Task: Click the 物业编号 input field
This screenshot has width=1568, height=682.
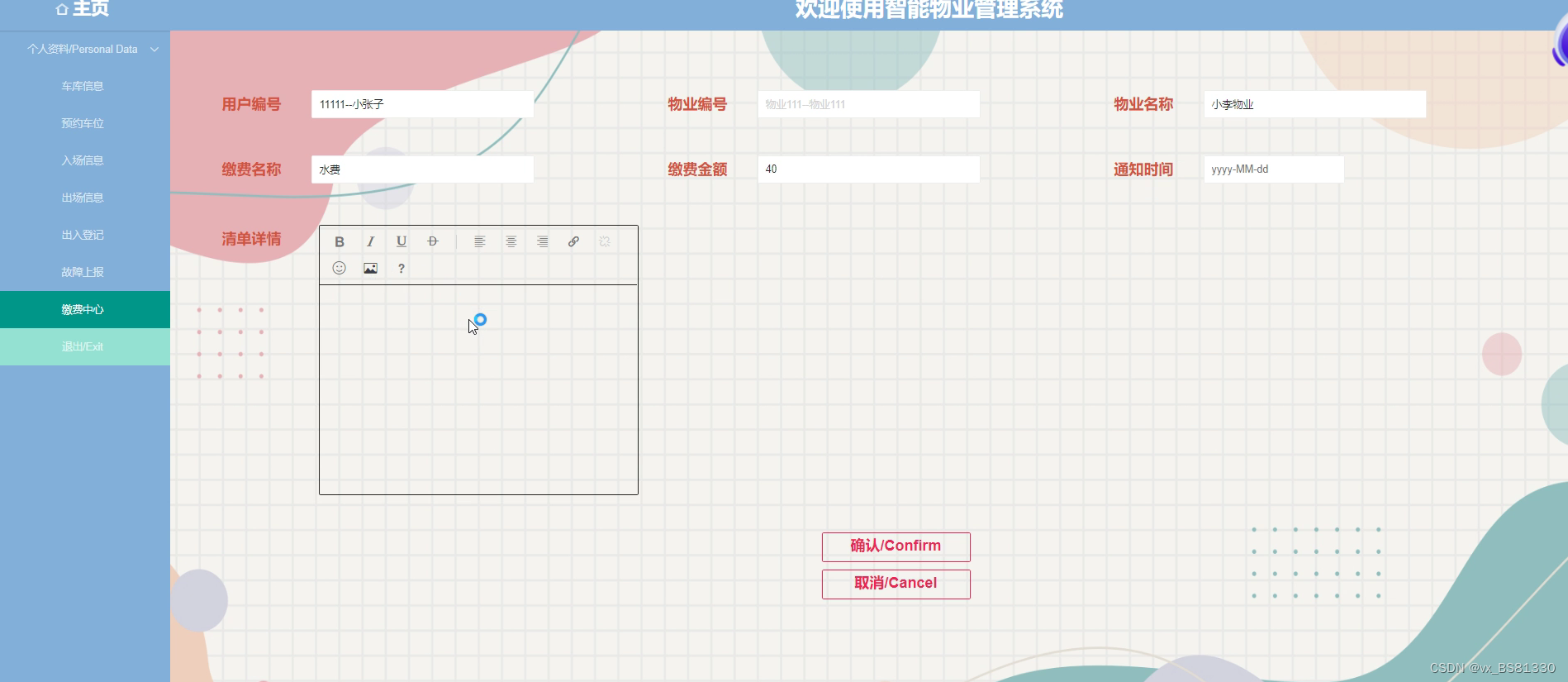Action: [x=868, y=104]
